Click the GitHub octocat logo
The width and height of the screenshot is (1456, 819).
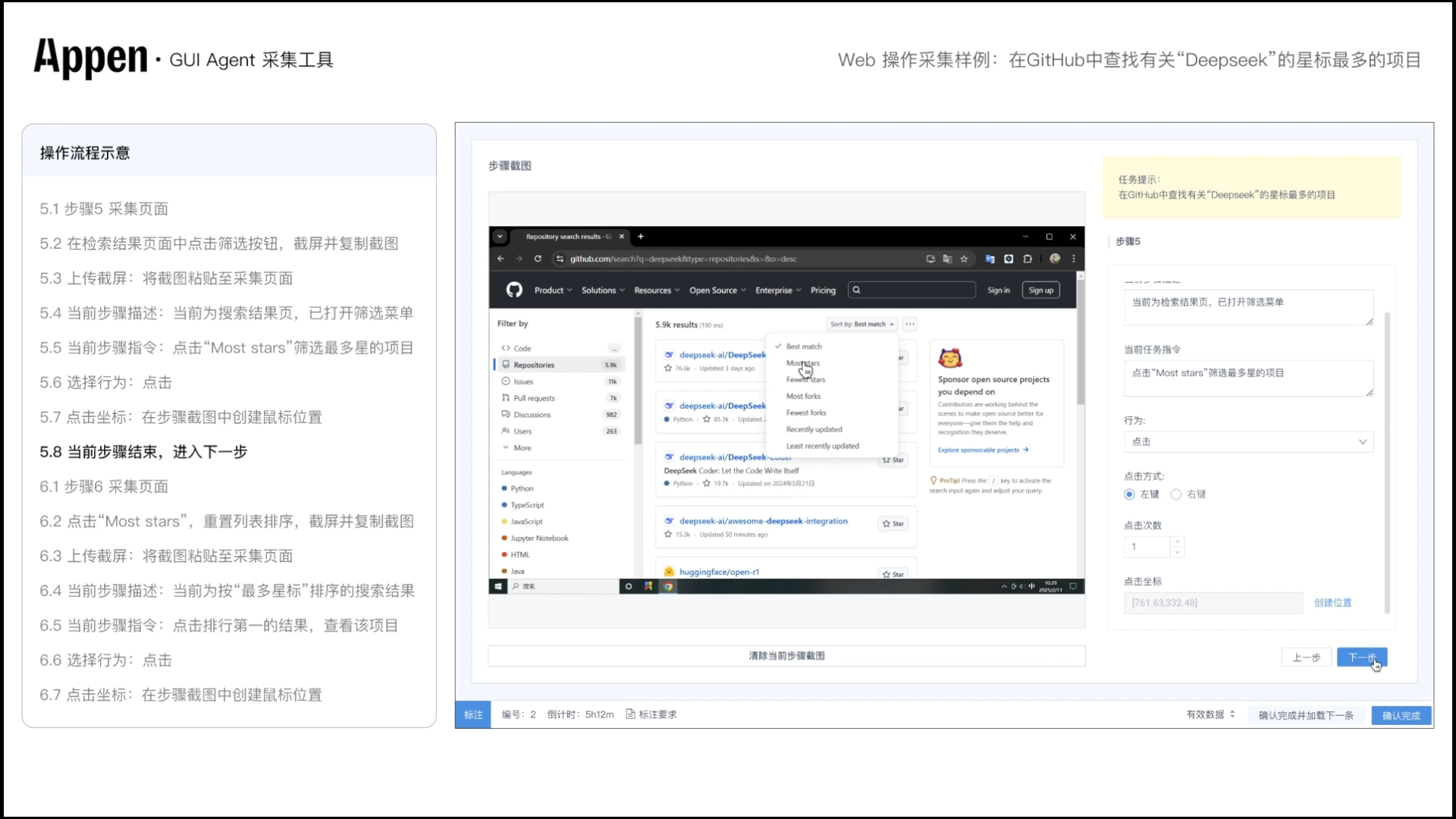514,290
